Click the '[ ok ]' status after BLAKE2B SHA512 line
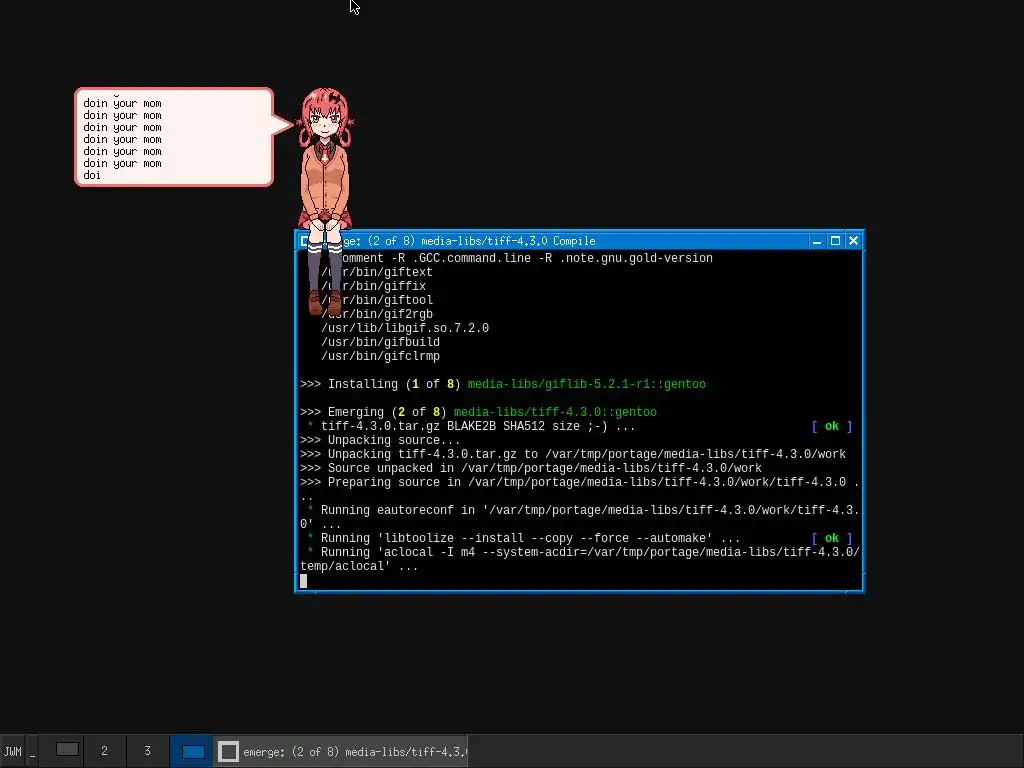The height and width of the screenshot is (768, 1024). (831, 426)
